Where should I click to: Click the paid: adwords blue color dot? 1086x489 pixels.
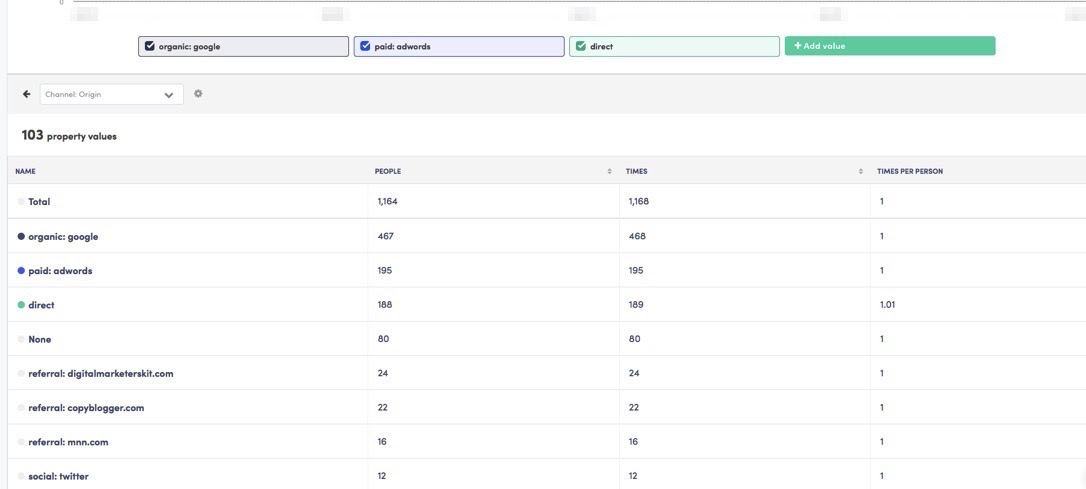[x=21, y=271]
